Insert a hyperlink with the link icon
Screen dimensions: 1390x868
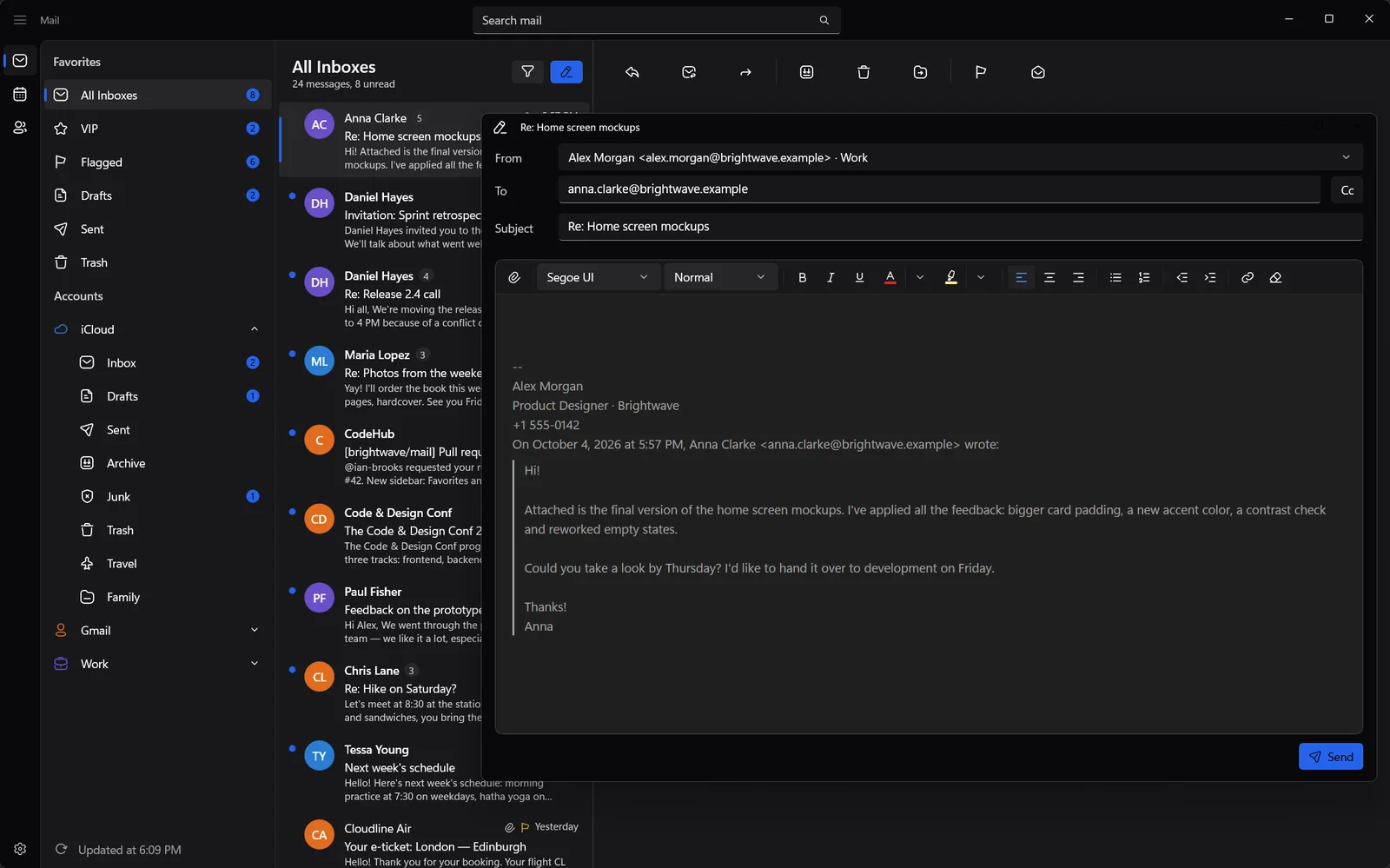[1248, 277]
